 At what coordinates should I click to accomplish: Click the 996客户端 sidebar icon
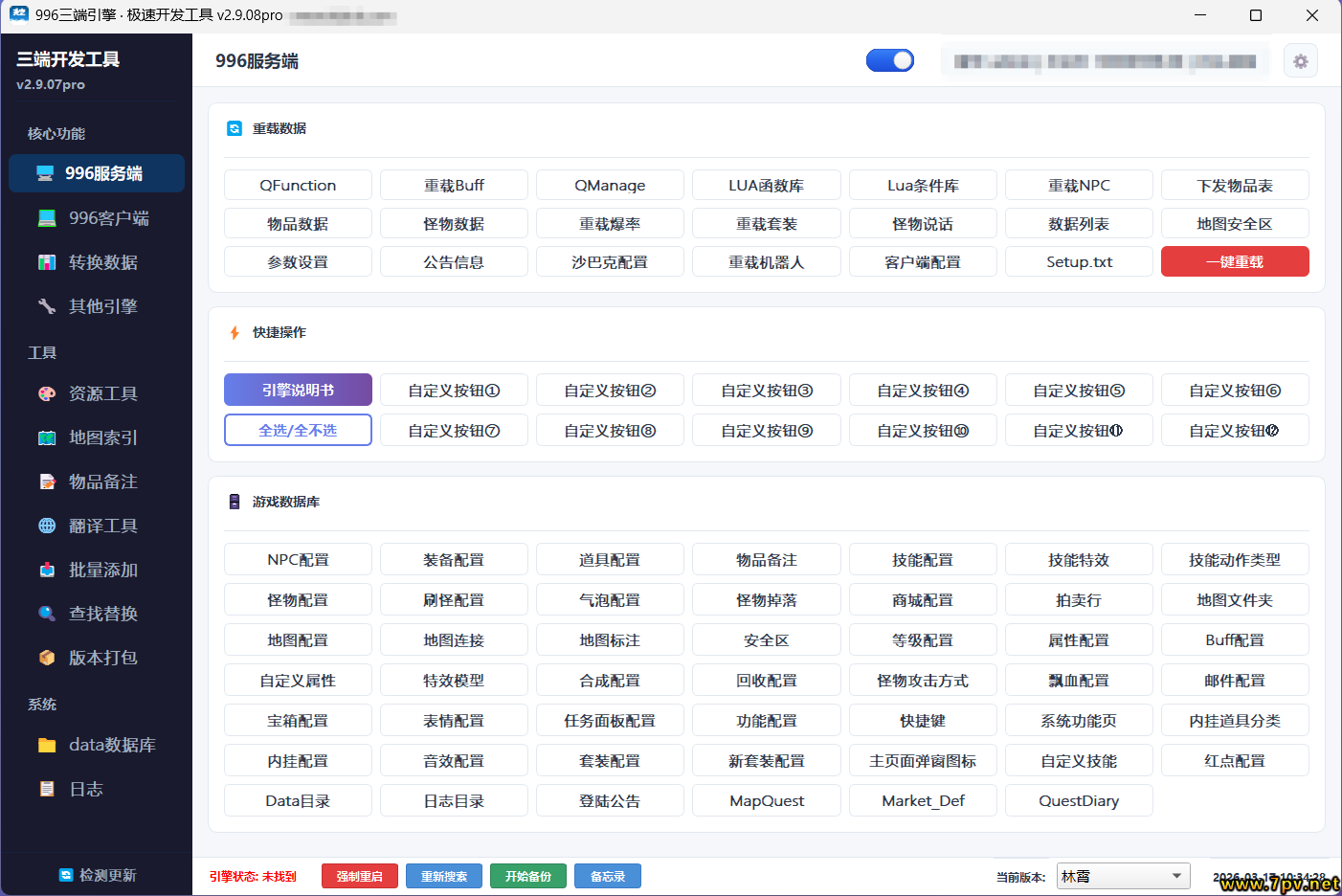46,218
